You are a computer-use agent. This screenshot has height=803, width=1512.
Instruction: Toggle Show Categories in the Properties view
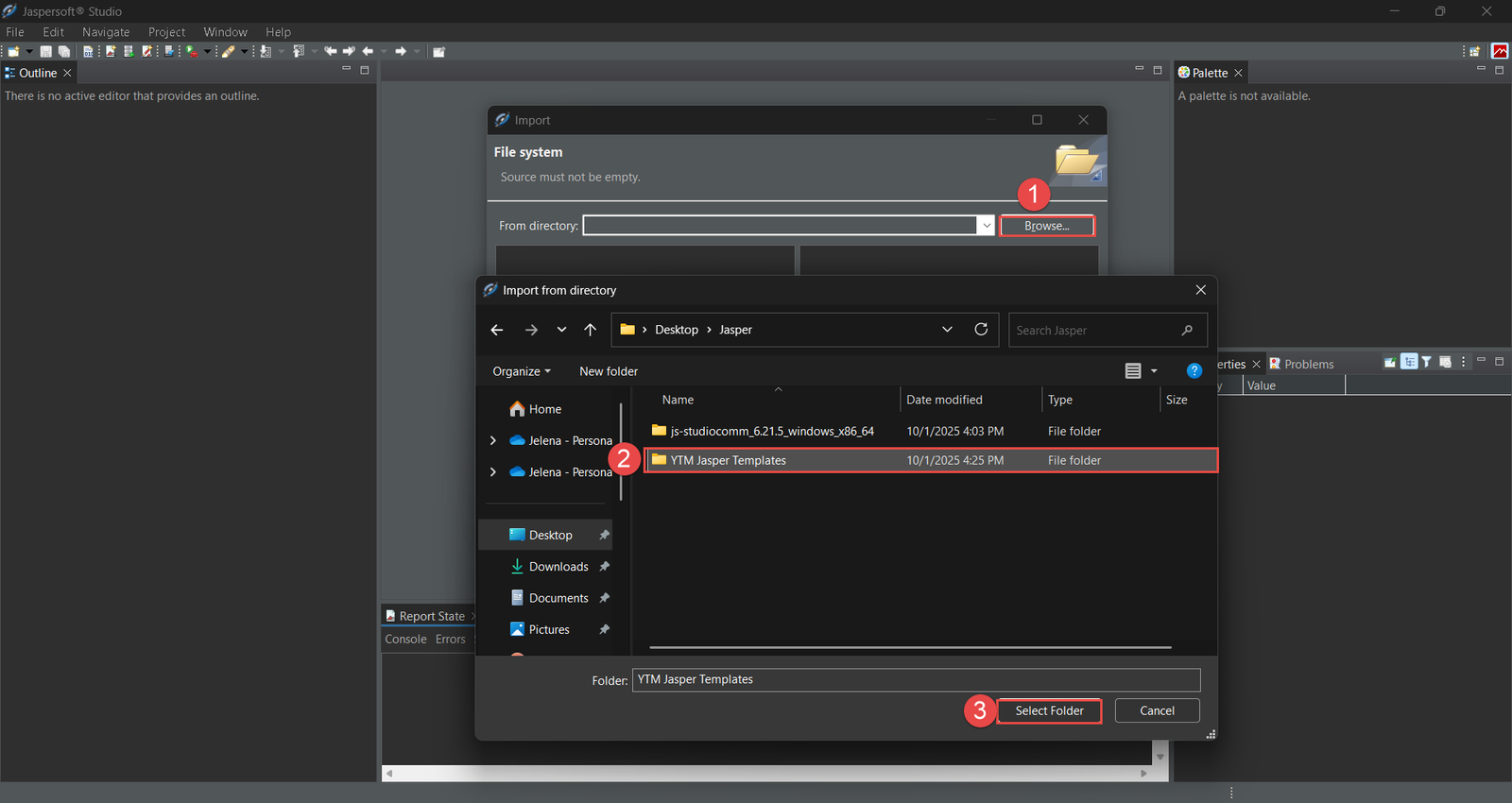[x=1409, y=363]
